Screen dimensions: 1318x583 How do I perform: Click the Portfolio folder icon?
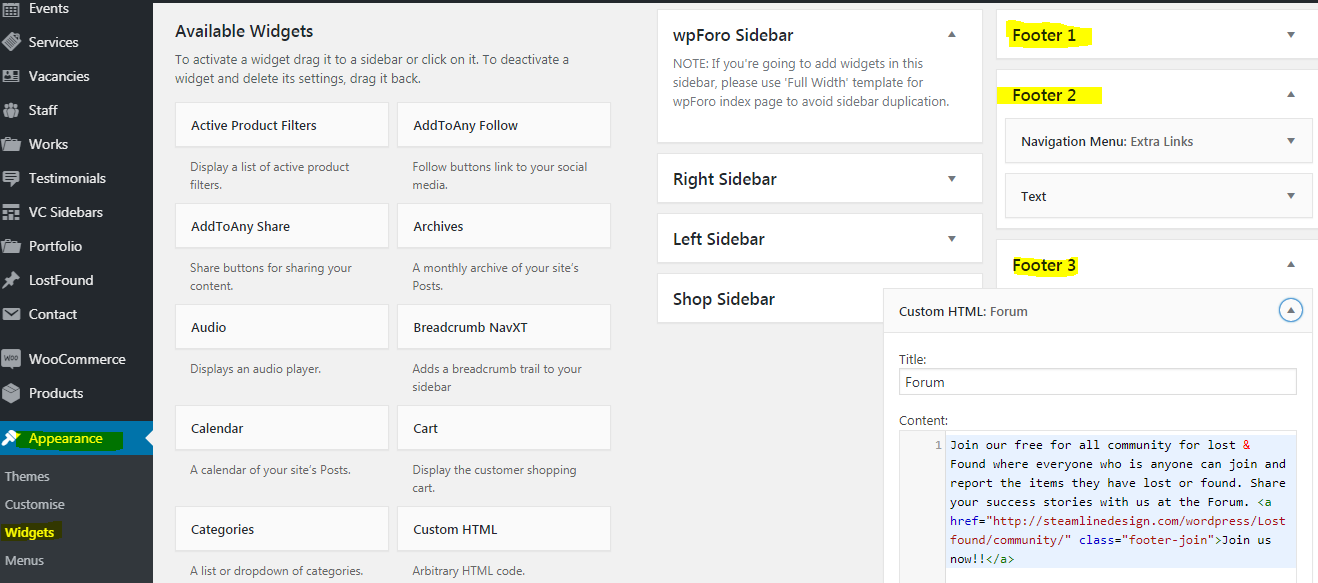pyautogui.click(x=12, y=246)
